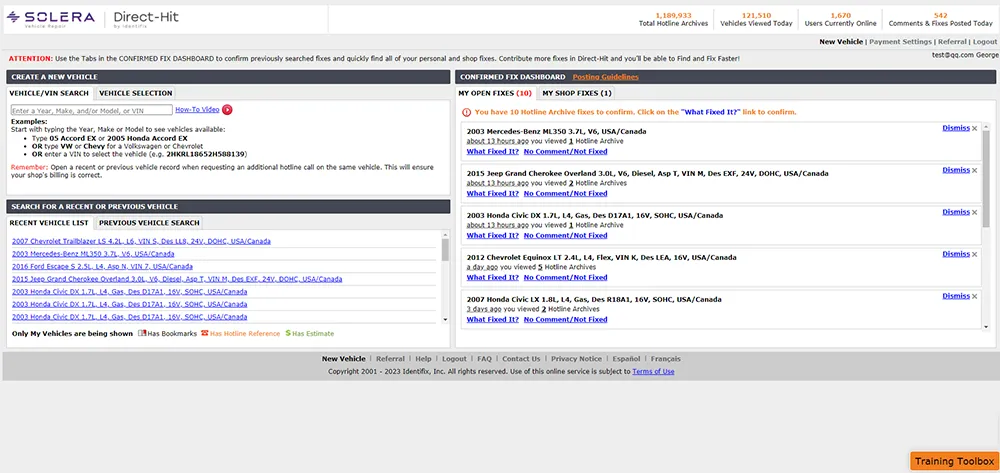Open the Previous Vehicle Search tab
The image size is (1000, 473).
coord(149,223)
